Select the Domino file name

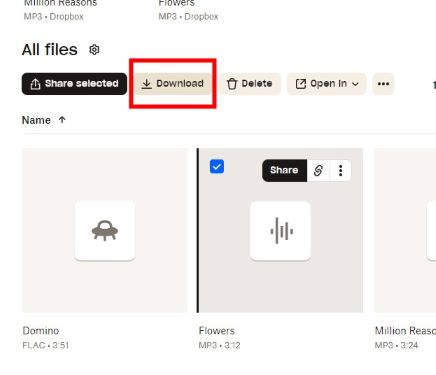(41, 331)
